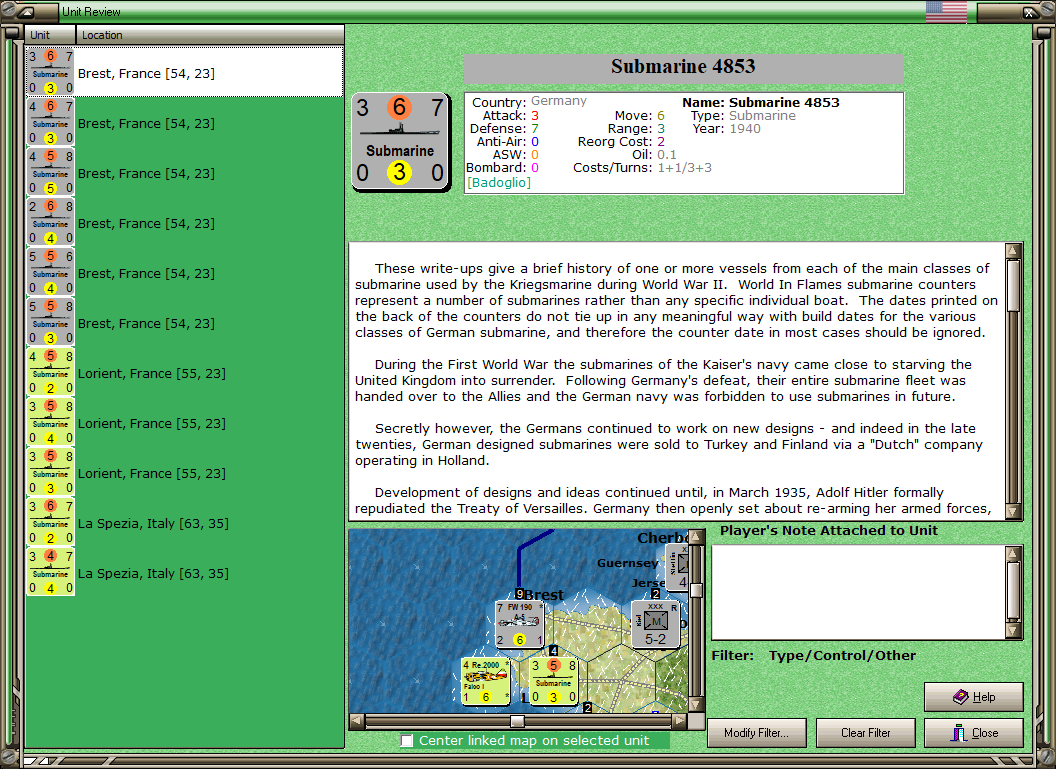Select the 2-6-8 submarine counter at Brest

[x=51, y=222]
